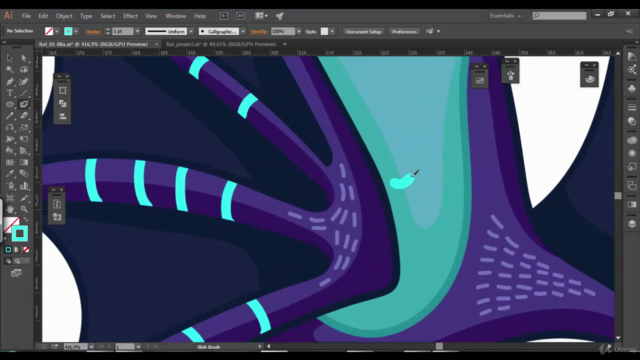Open the Layers panel icon
This screenshot has width=640, height=360.
pyautogui.click(x=632, y=224)
